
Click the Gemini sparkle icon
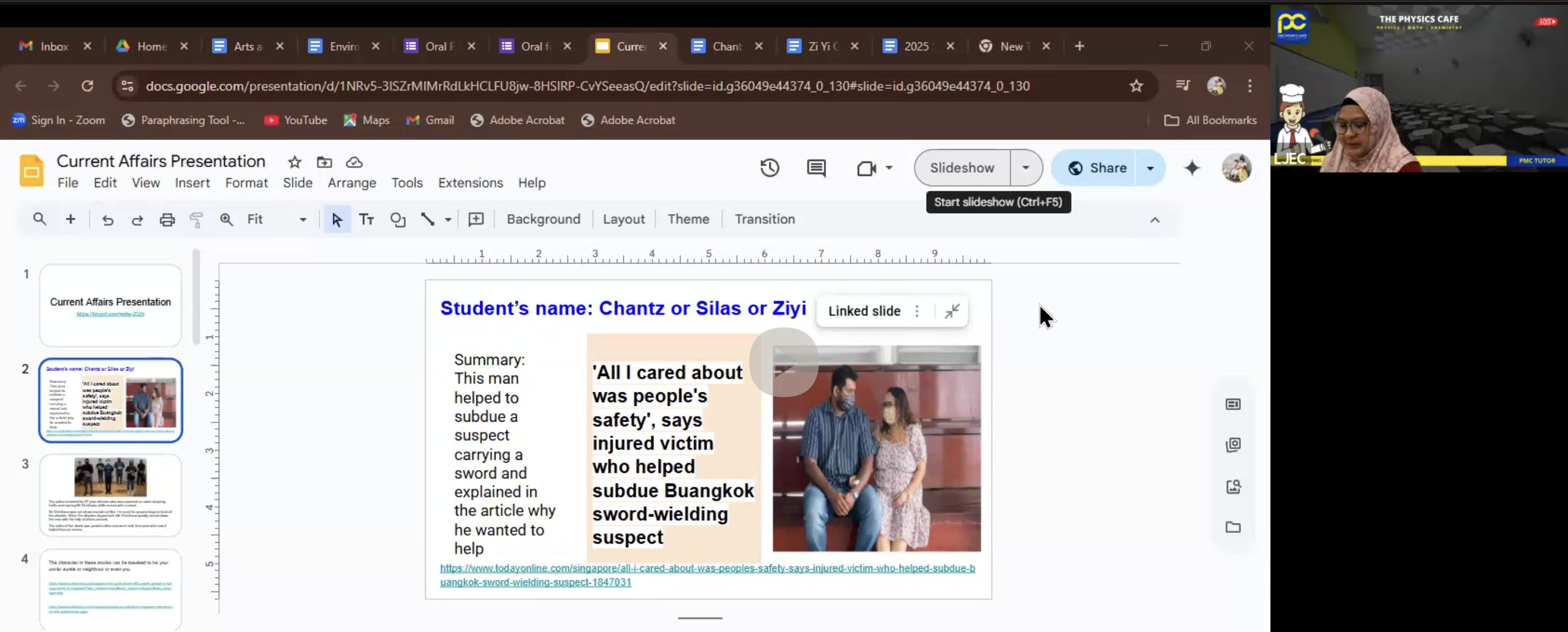point(1192,167)
